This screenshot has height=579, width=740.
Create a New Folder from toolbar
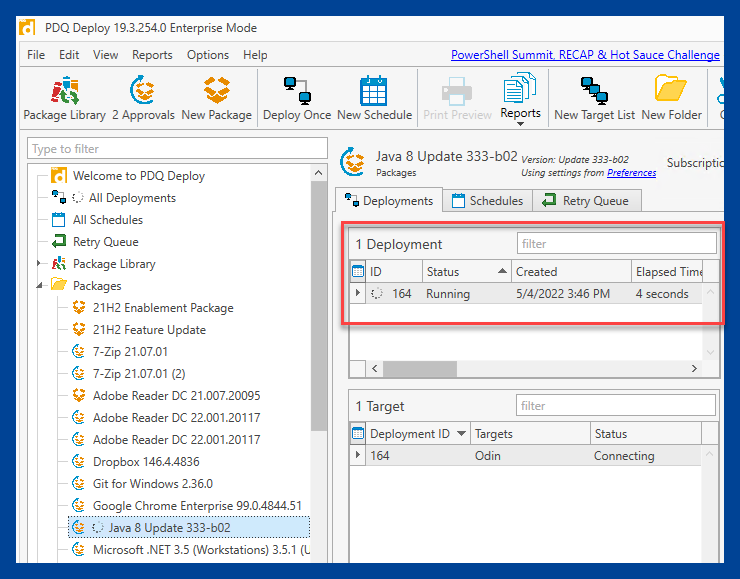(x=671, y=98)
